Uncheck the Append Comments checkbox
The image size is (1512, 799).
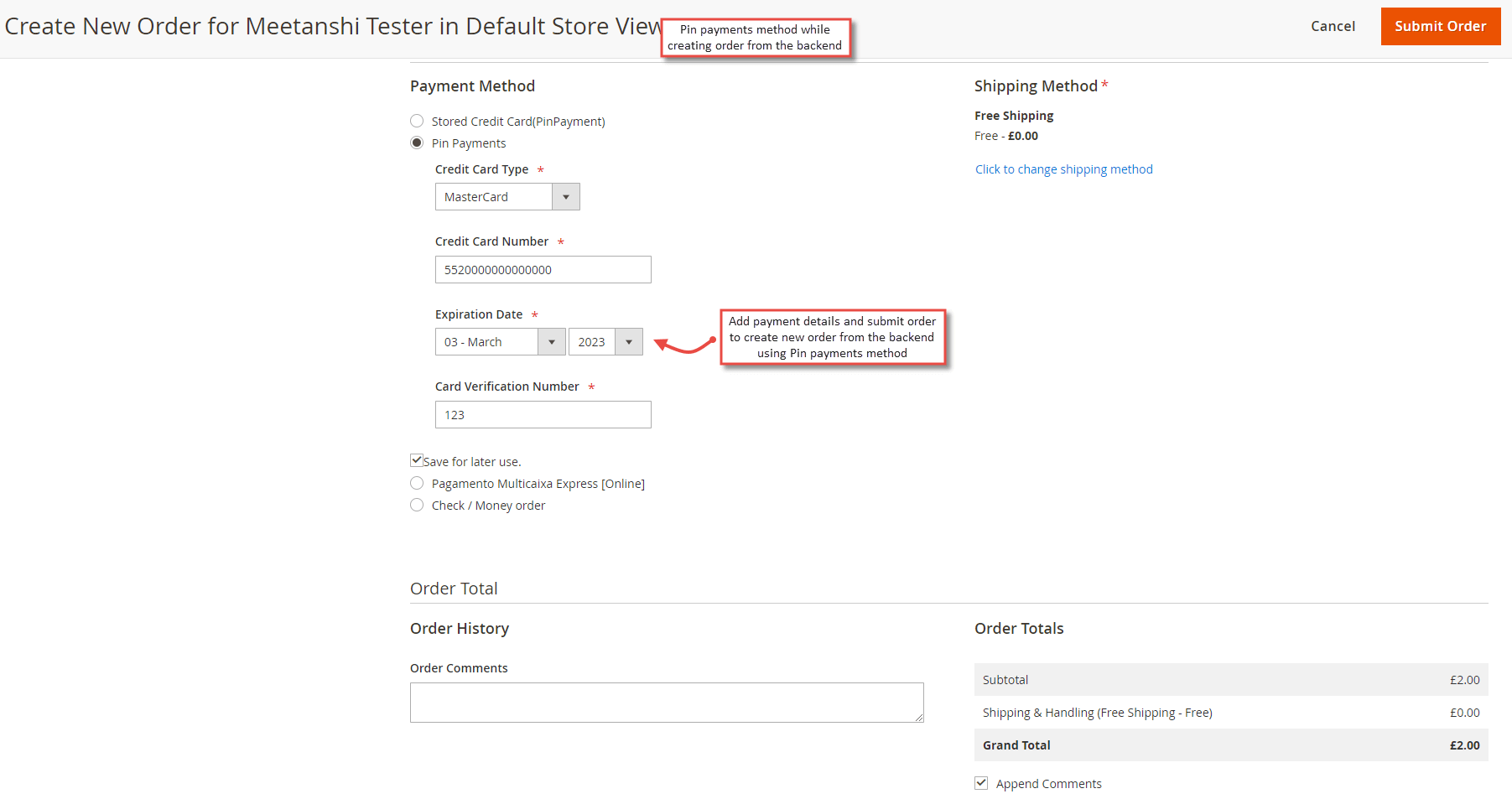pos(981,783)
